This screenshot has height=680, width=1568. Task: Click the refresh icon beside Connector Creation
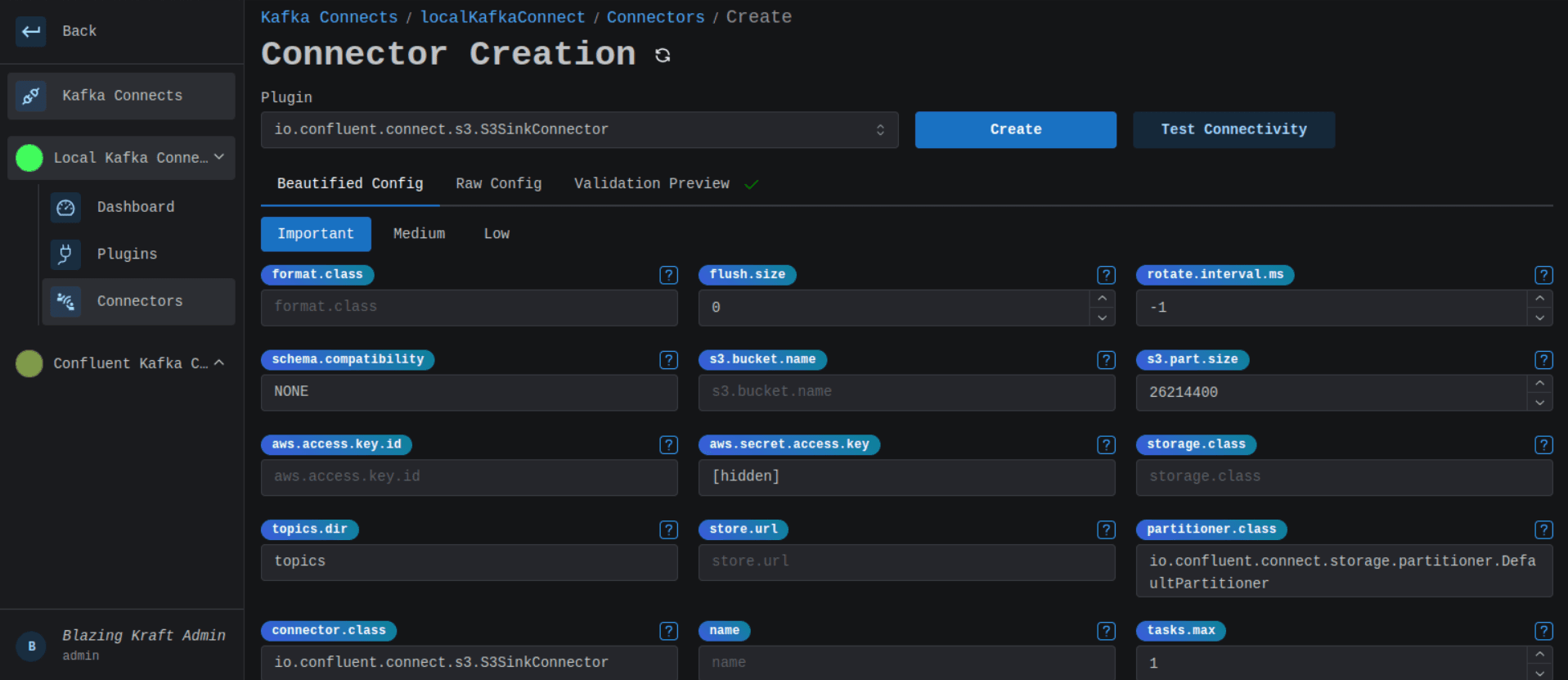pos(663,55)
